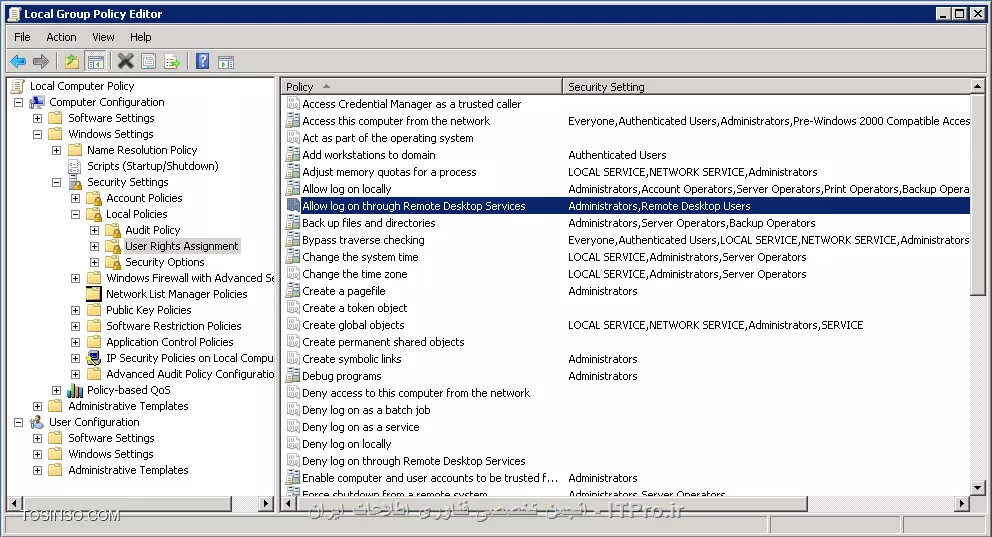Screen dimensions: 992x537
Task: Click the Delete X toolbar icon
Action: (x=125, y=61)
